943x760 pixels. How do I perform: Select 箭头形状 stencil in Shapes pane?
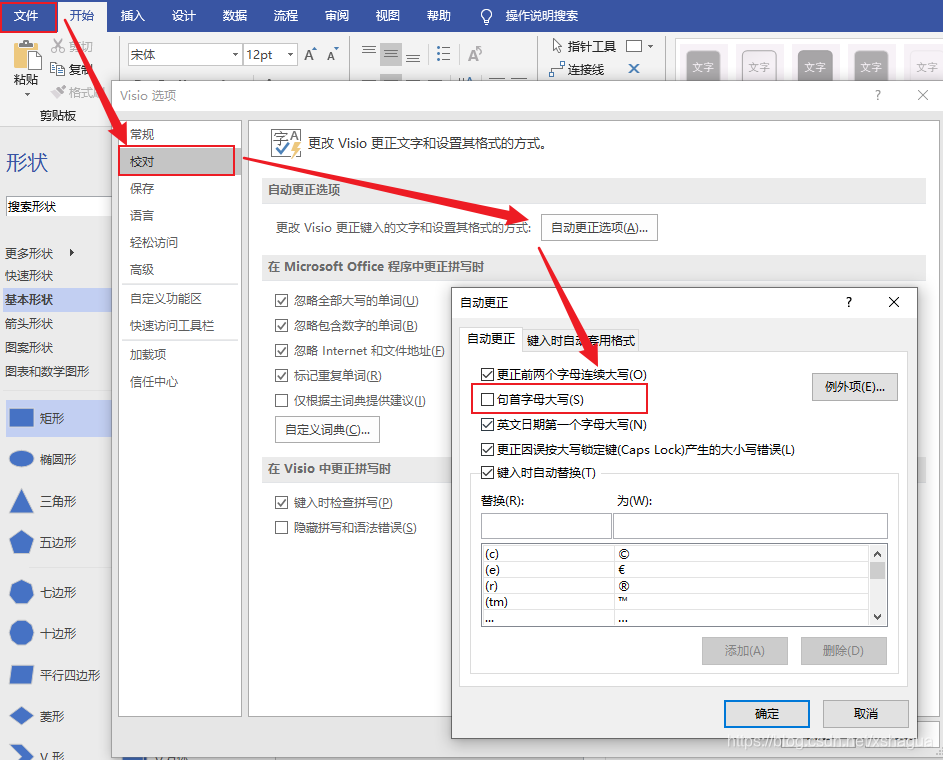click(29, 323)
